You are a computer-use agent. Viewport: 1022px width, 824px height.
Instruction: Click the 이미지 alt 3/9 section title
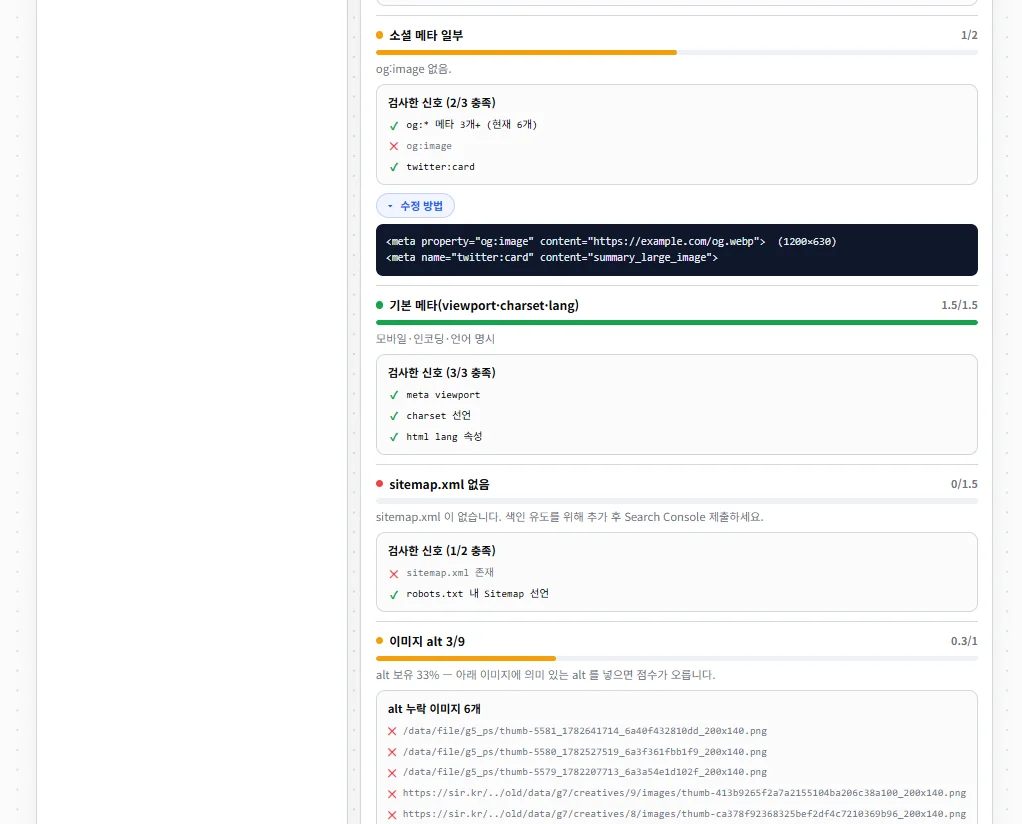coord(427,641)
